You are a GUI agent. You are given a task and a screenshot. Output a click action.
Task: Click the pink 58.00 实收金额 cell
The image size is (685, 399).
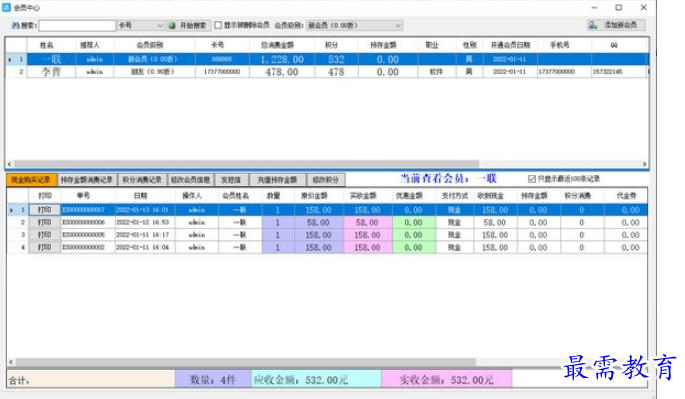(x=368, y=222)
